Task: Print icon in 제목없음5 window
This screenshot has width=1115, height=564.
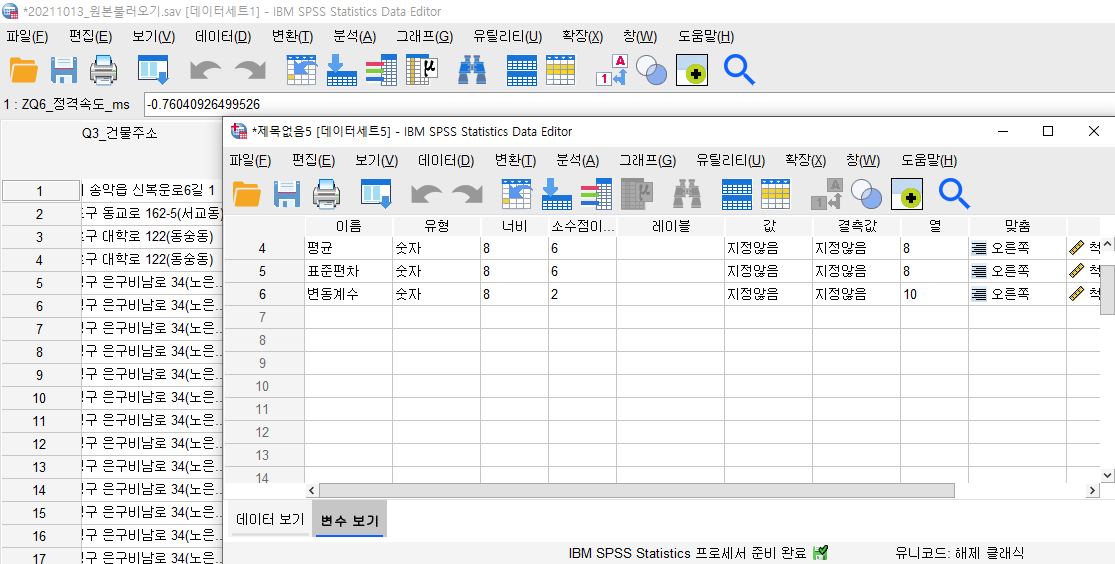Action: [x=326, y=193]
